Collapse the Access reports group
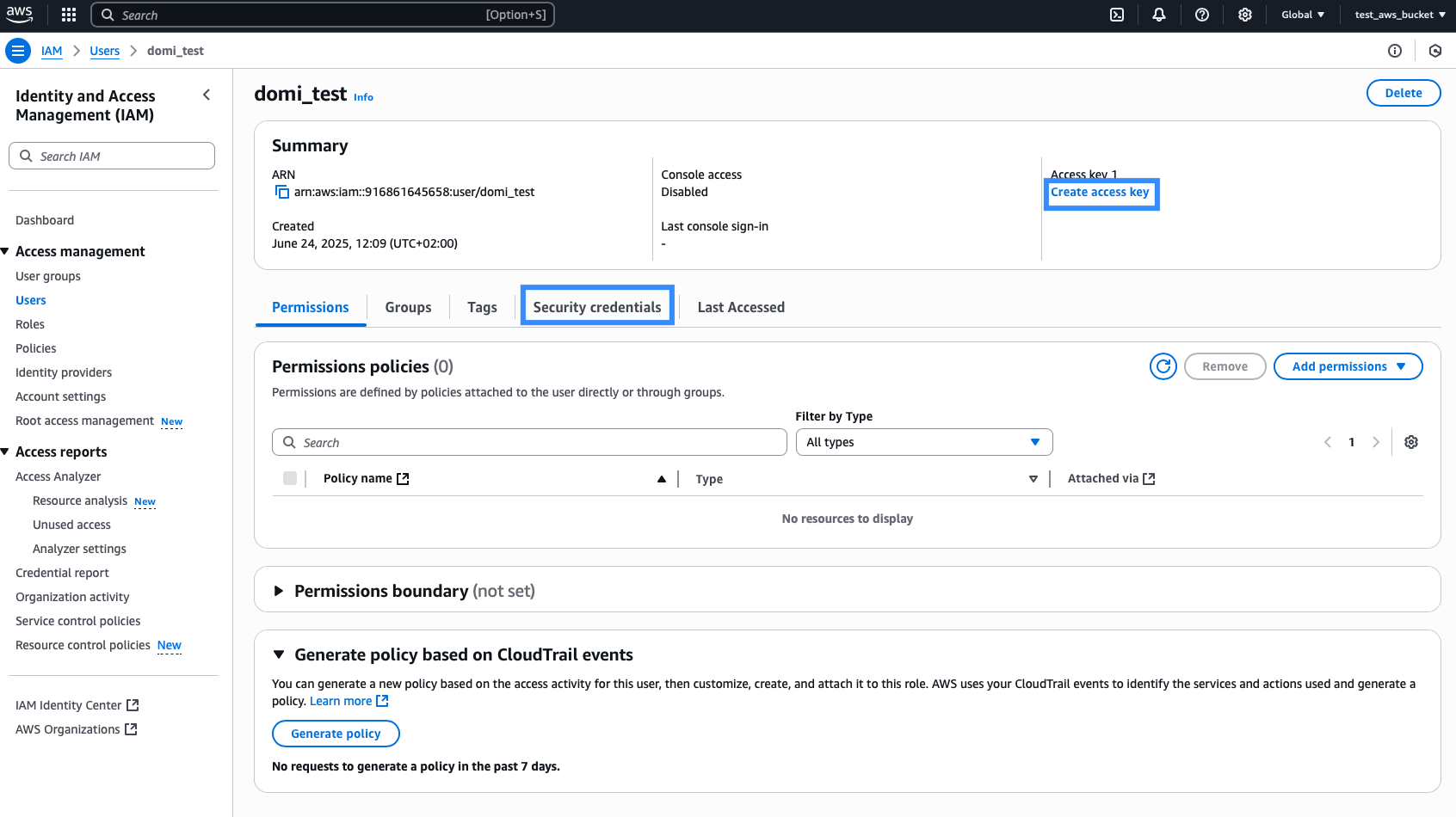 [x=5, y=451]
